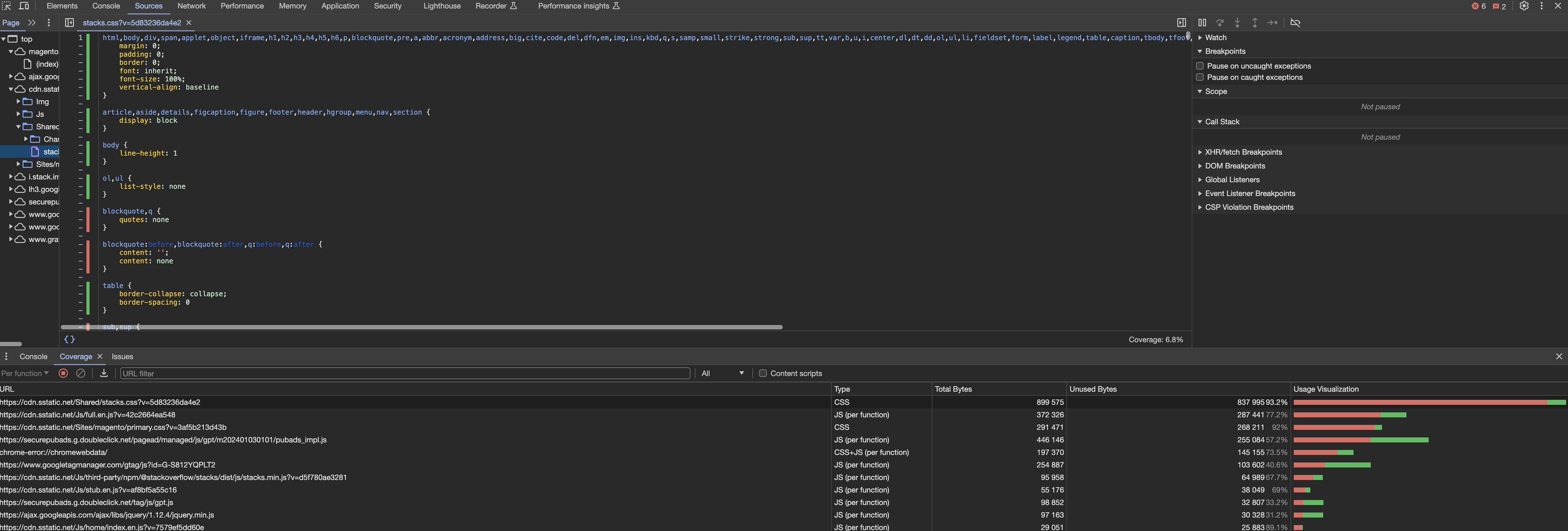Open the drawer three-dot menu
Image resolution: width=1568 pixels, height=531 pixels.
pyautogui.click(x=6, y=356)
